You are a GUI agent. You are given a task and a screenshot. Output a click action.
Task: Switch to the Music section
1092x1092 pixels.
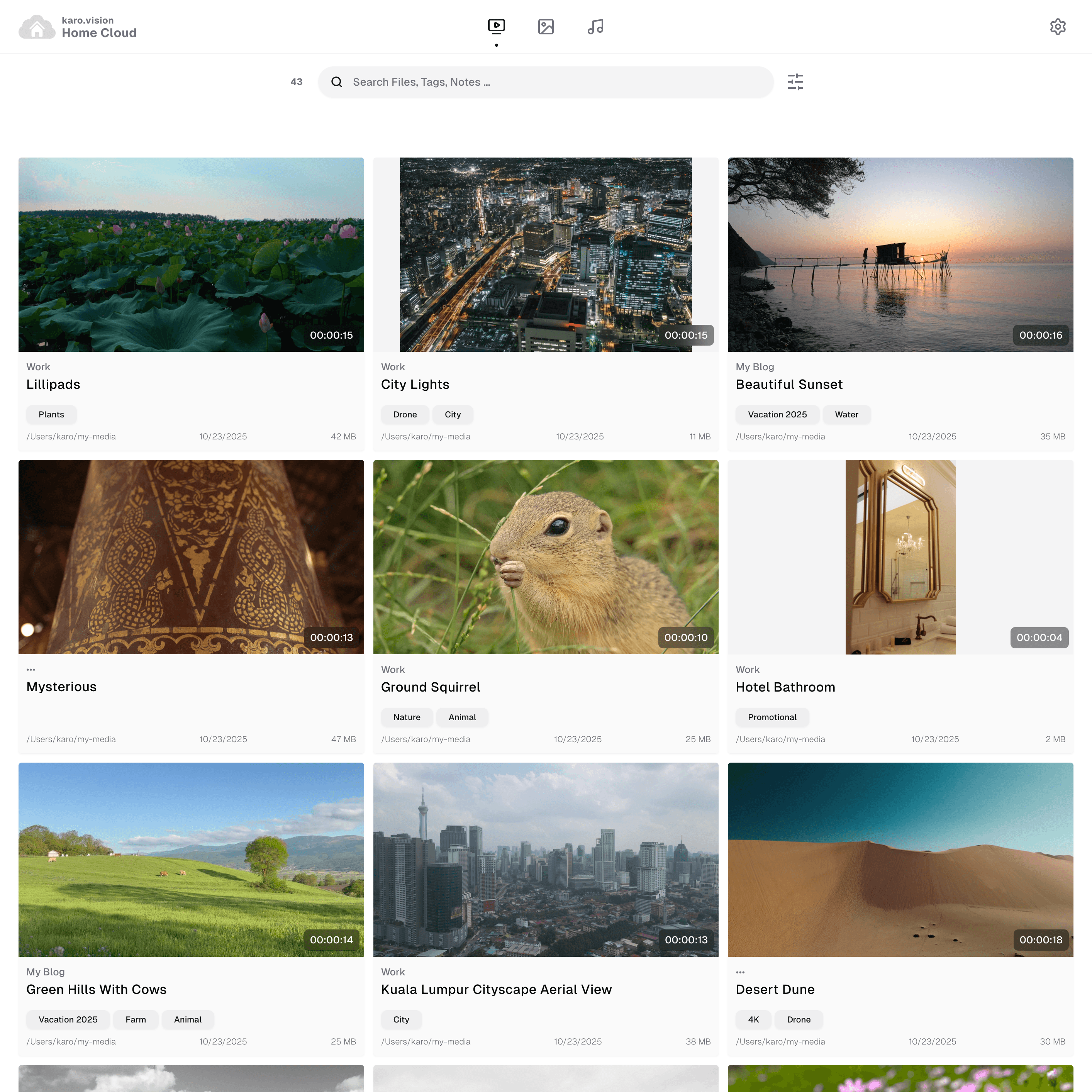[x=595, y=26]
